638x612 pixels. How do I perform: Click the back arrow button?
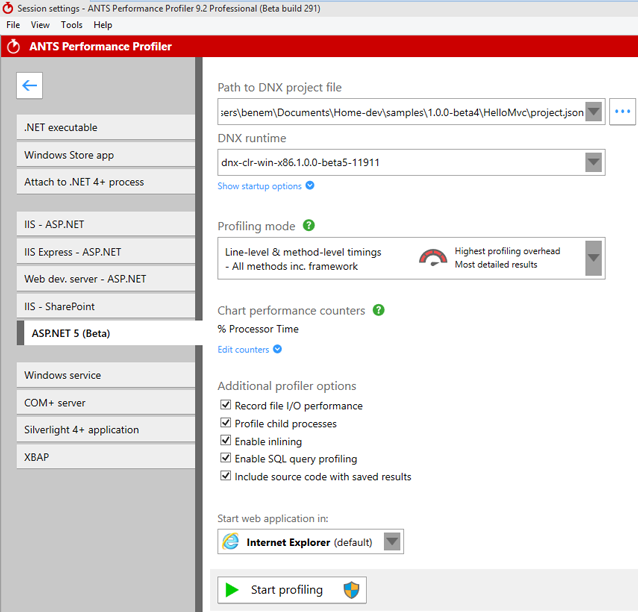[x=29, y=85]
